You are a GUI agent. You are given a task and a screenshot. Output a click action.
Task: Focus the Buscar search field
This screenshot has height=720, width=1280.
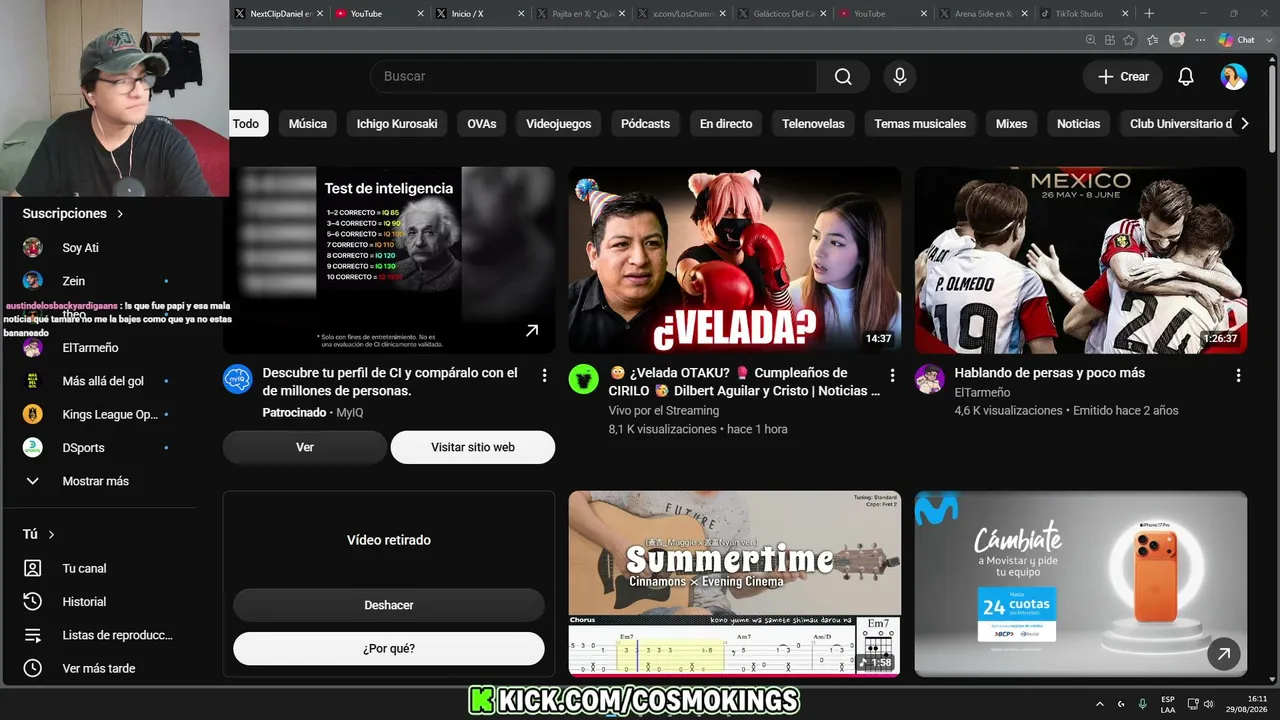click(x=593, y=77)
